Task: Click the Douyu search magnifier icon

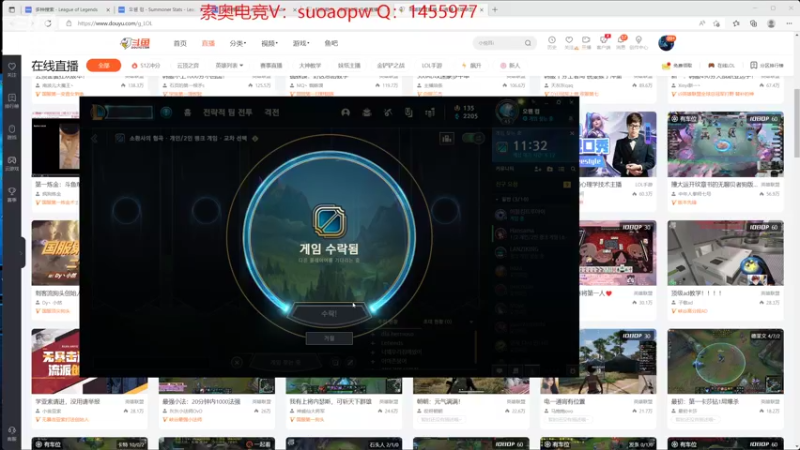Action: point(528,43)
